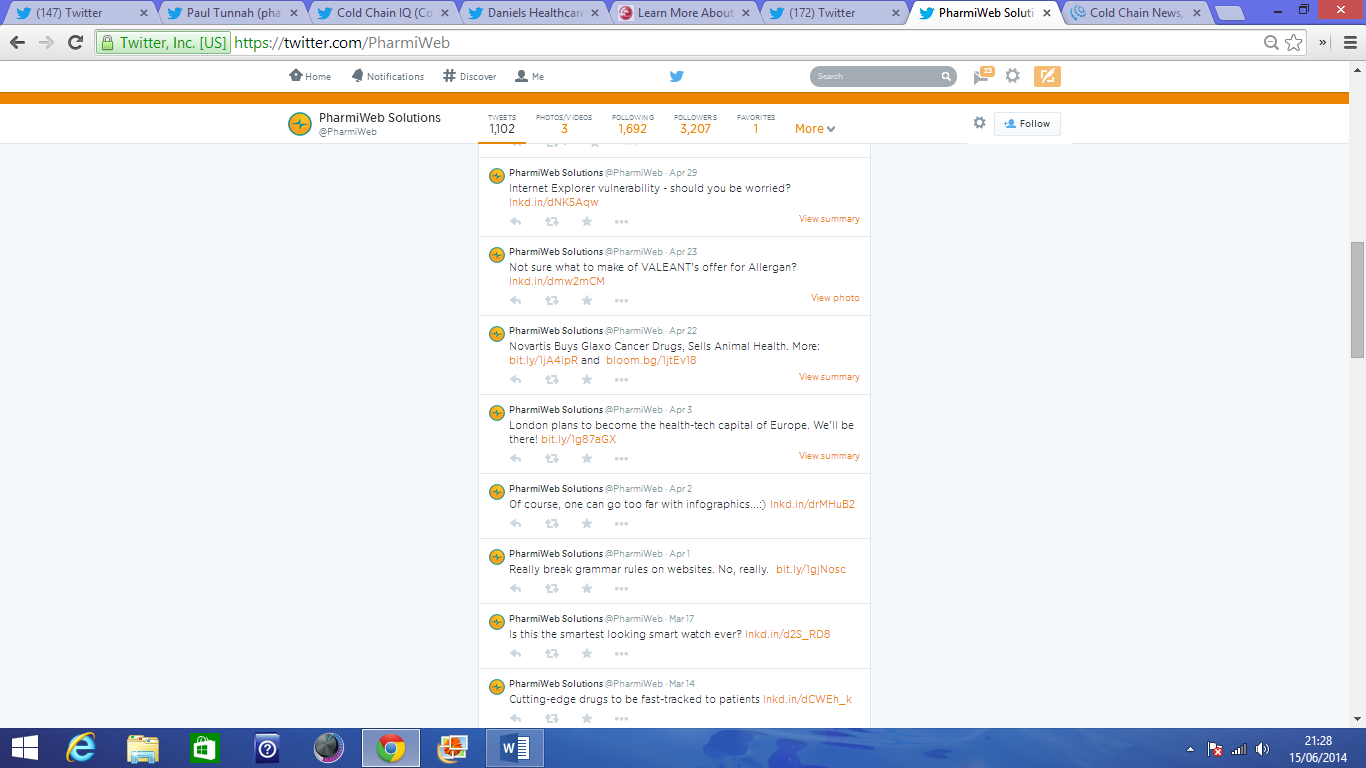The height and width of the screenshot is (768, 1366).
Task: Retweet the smart watch tweet
Action: click(551, 653)
